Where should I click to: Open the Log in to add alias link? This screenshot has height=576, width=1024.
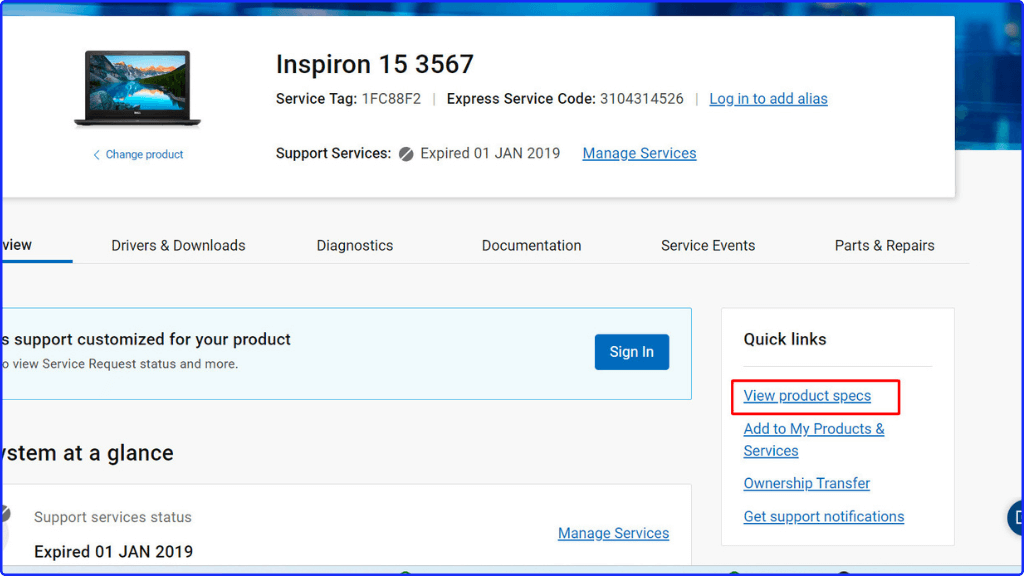pyautogui.click(x=768, y=99)
